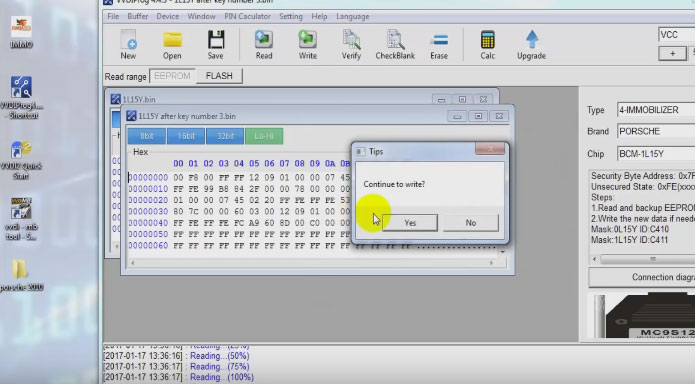
Task: Click the Mask:0L15Y ID:C410 line
Action: [629, 229]
